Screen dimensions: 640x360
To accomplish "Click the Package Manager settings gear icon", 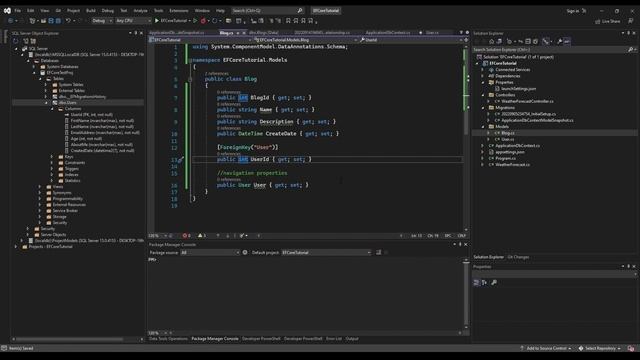I will coord(245,253).
